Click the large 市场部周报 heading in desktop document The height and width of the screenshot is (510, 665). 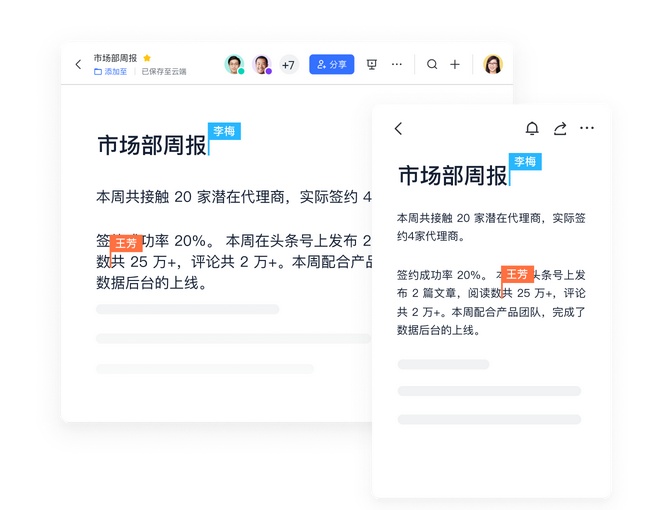[x=152, y=145]
